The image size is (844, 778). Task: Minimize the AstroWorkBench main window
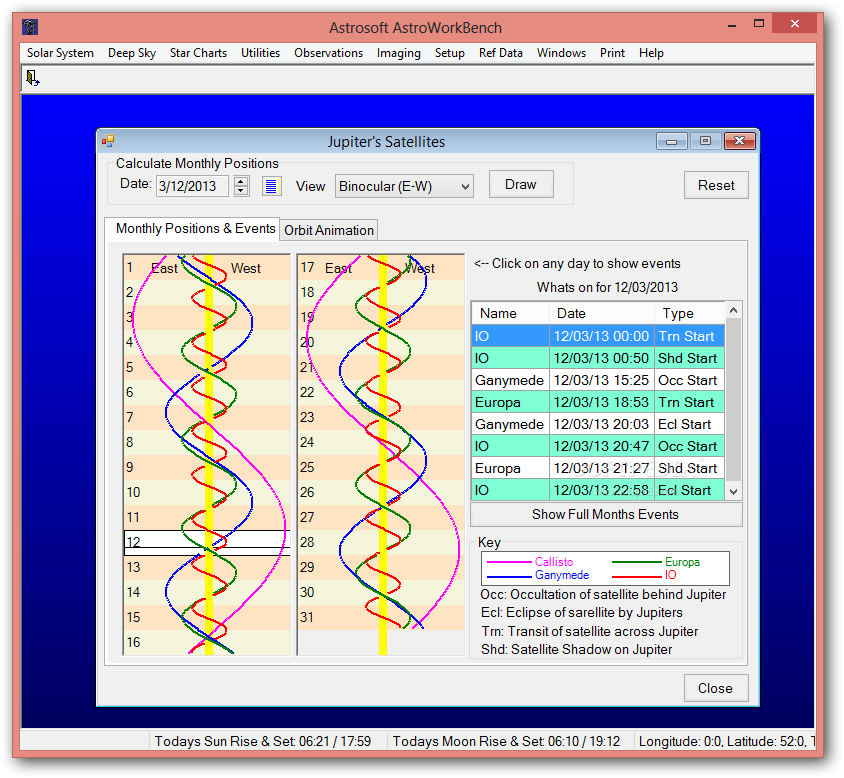732,25
